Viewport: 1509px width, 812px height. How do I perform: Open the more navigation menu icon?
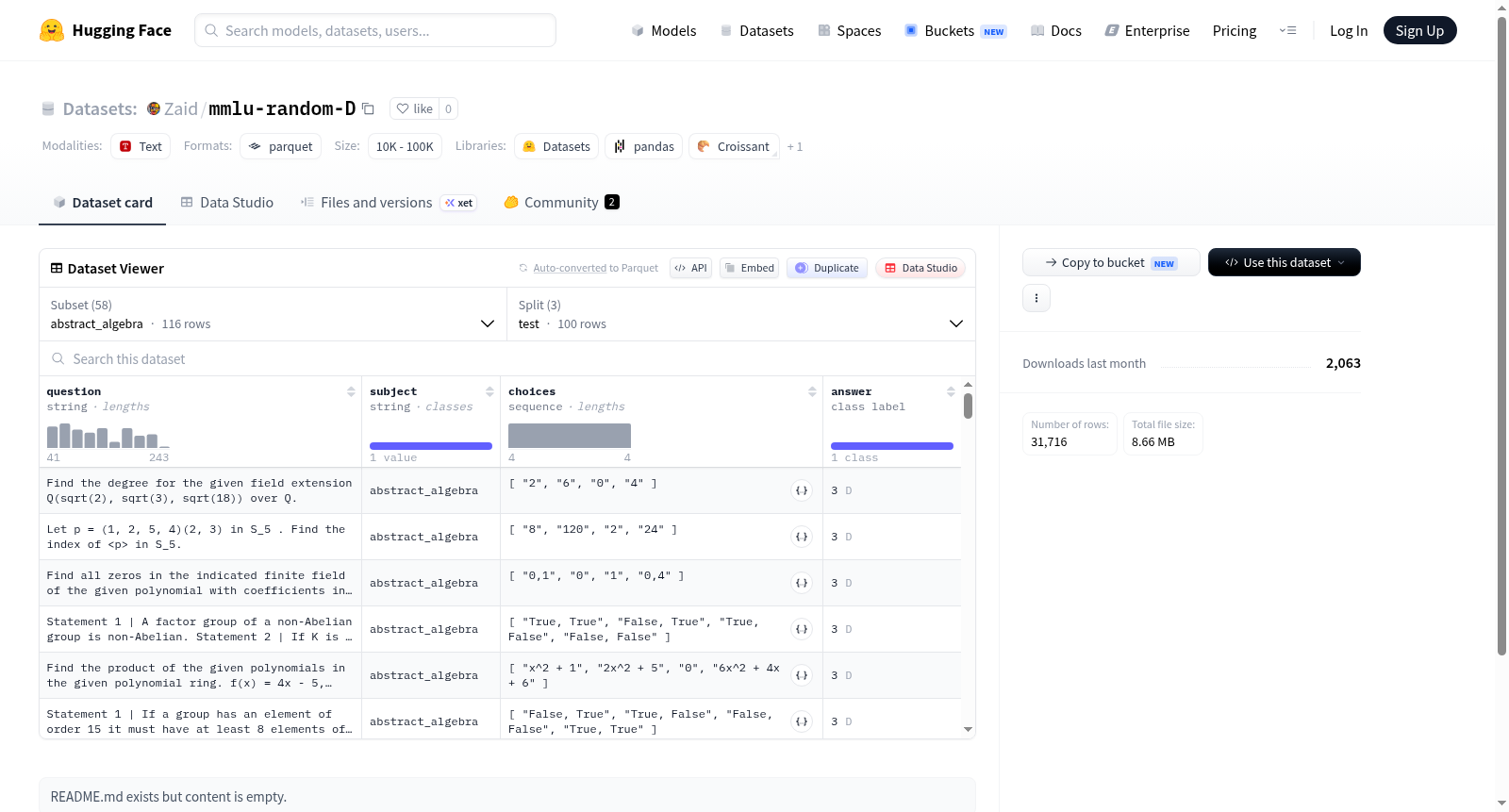tap(1287, 30)
